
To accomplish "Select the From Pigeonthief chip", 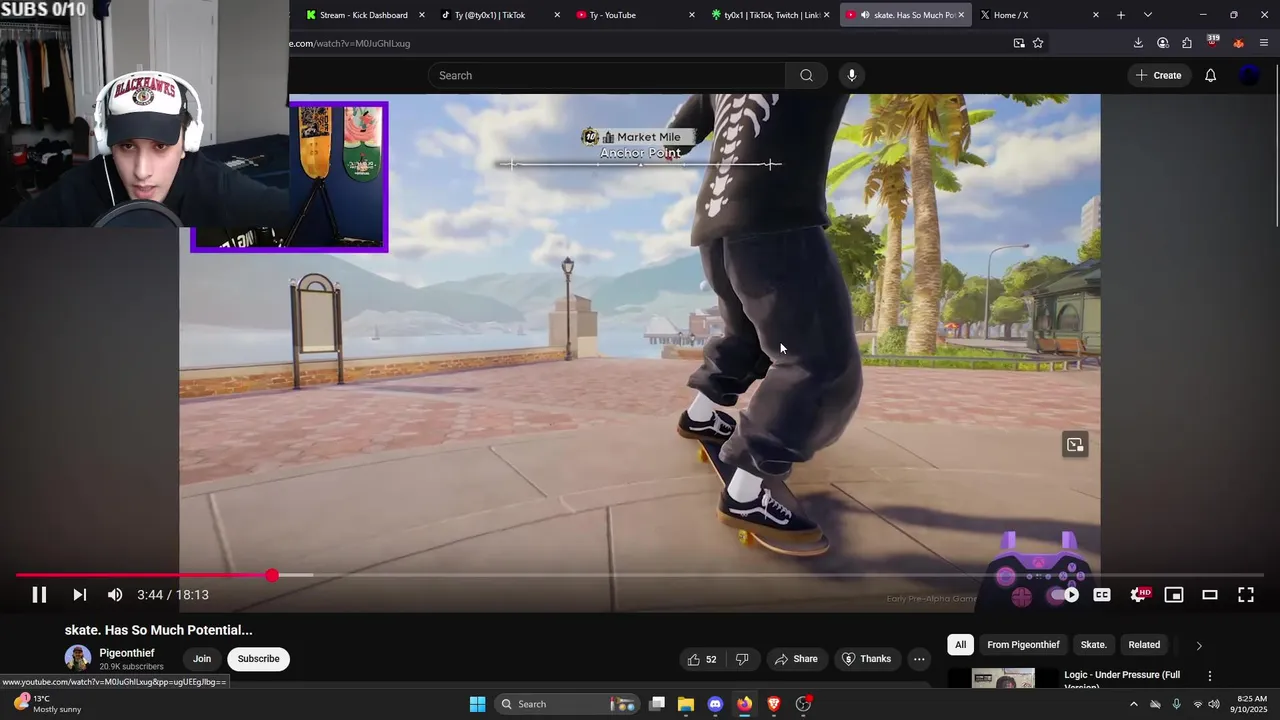I will pyautogui.click(x=1023, y=645).
